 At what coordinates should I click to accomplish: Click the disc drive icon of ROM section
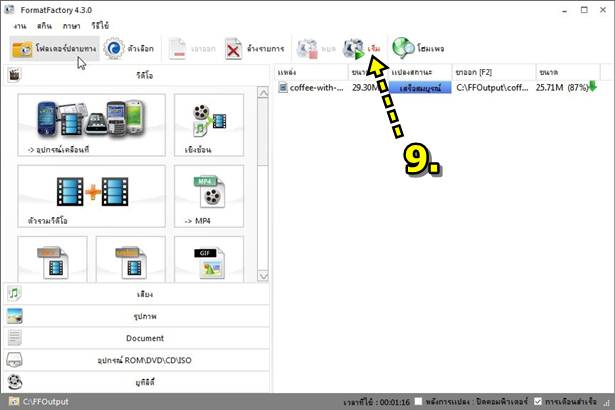[15, 360]
